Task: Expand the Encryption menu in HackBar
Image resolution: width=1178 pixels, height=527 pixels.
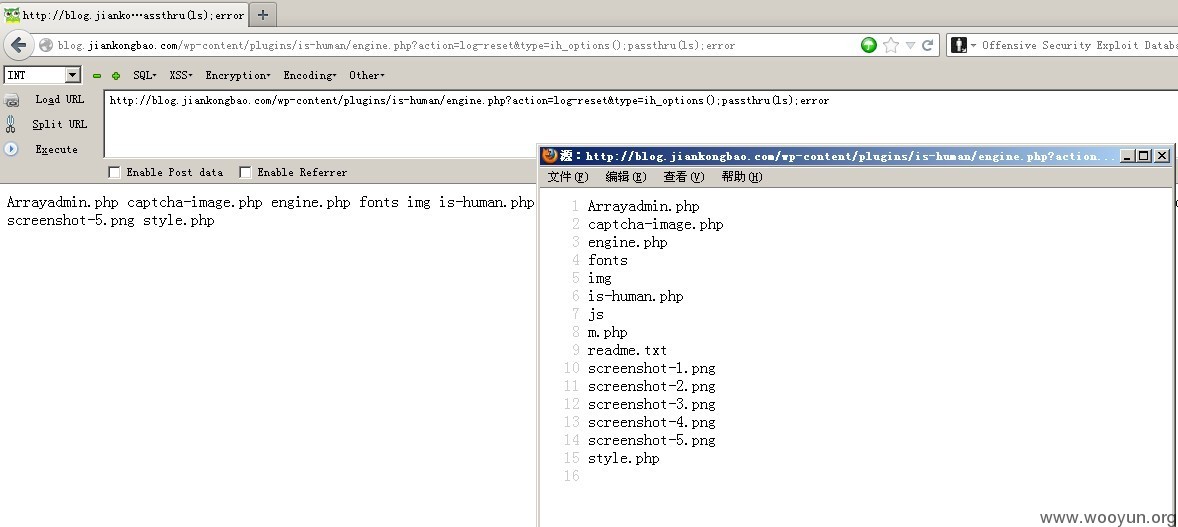Action: (x=238, y=75)
